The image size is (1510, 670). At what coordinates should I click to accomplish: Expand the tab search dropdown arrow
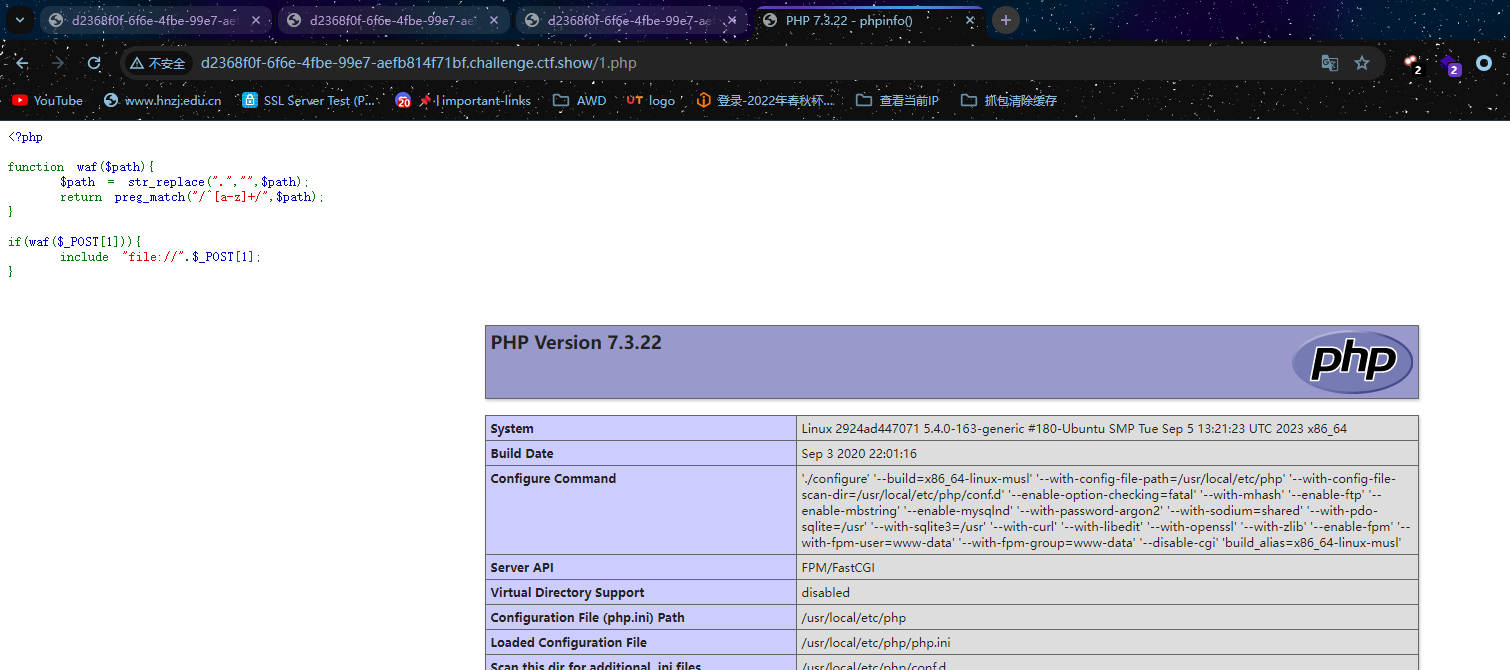pos(19,20)
